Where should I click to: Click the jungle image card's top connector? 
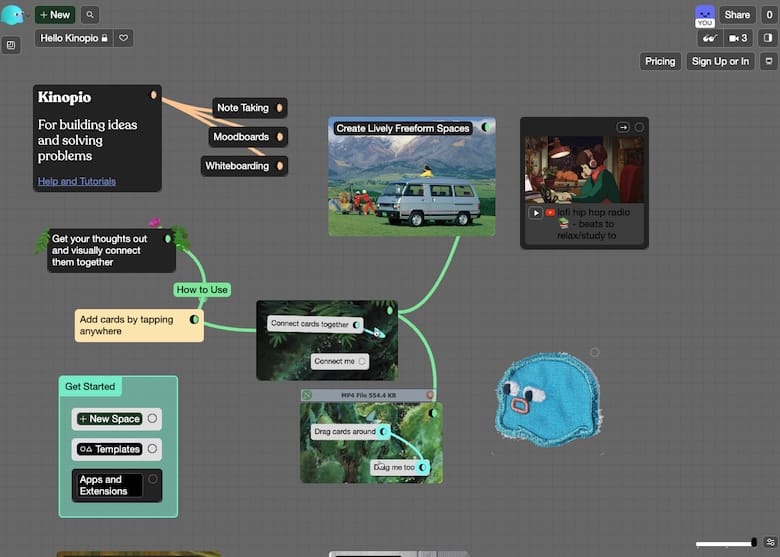390,310
